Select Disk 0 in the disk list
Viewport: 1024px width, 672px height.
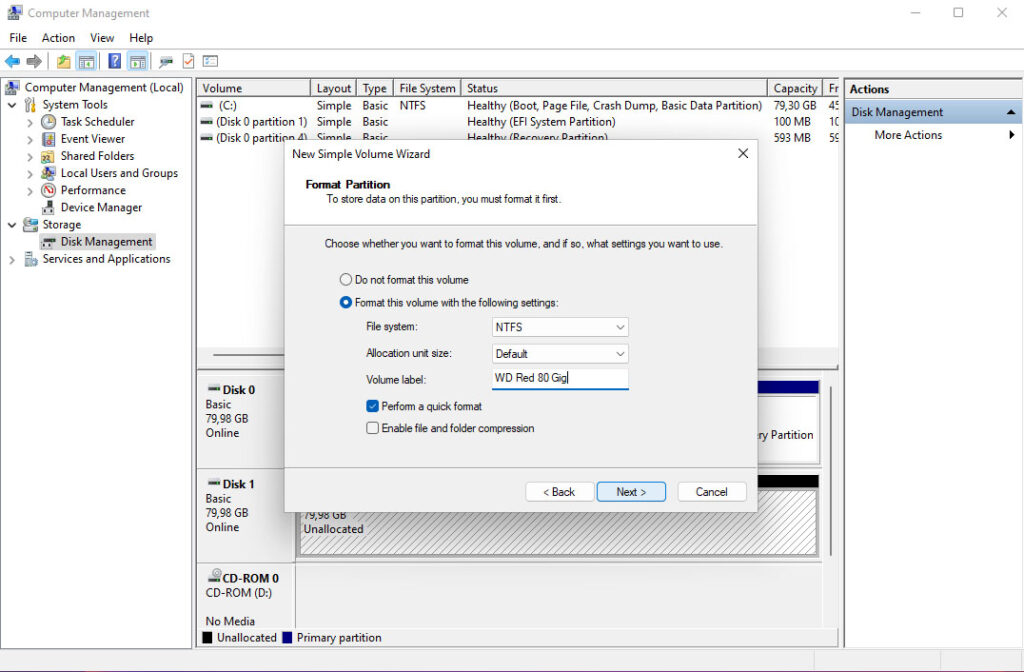click(241, 420)
